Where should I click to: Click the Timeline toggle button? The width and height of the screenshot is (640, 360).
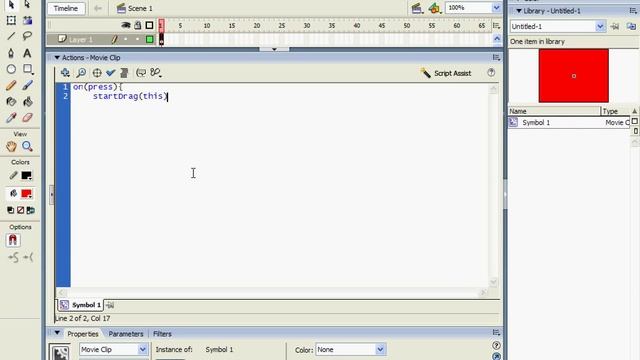(66, 8)
